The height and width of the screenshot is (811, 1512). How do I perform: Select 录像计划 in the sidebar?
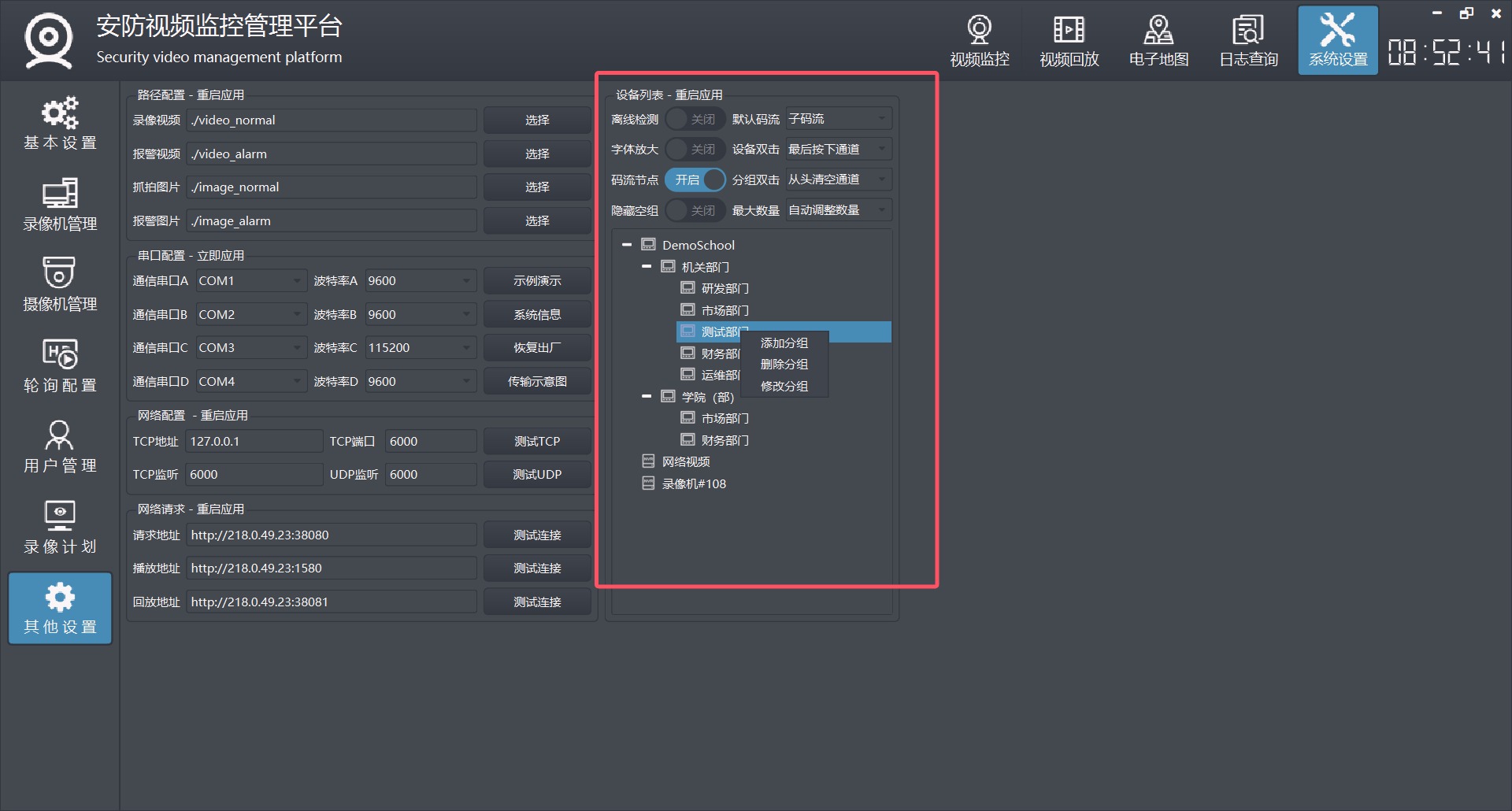point(60,528)
